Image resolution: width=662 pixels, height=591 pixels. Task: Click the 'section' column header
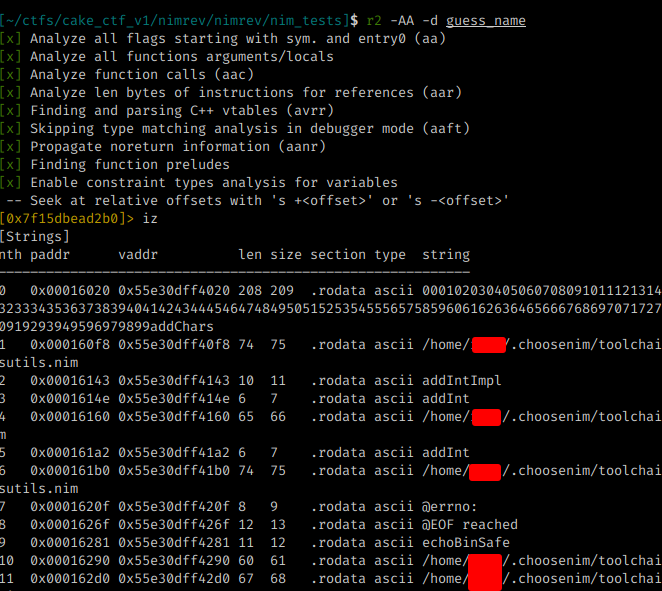338,255
